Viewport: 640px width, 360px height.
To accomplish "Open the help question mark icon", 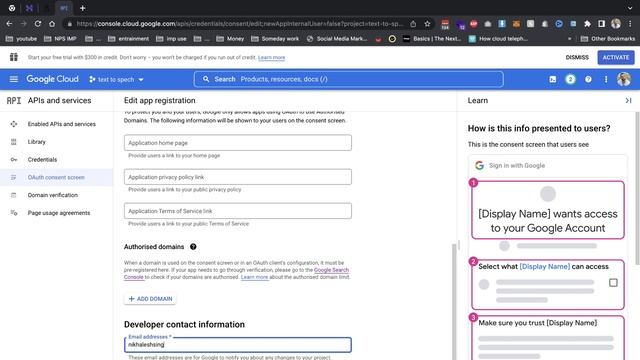I will coord(588,79).
